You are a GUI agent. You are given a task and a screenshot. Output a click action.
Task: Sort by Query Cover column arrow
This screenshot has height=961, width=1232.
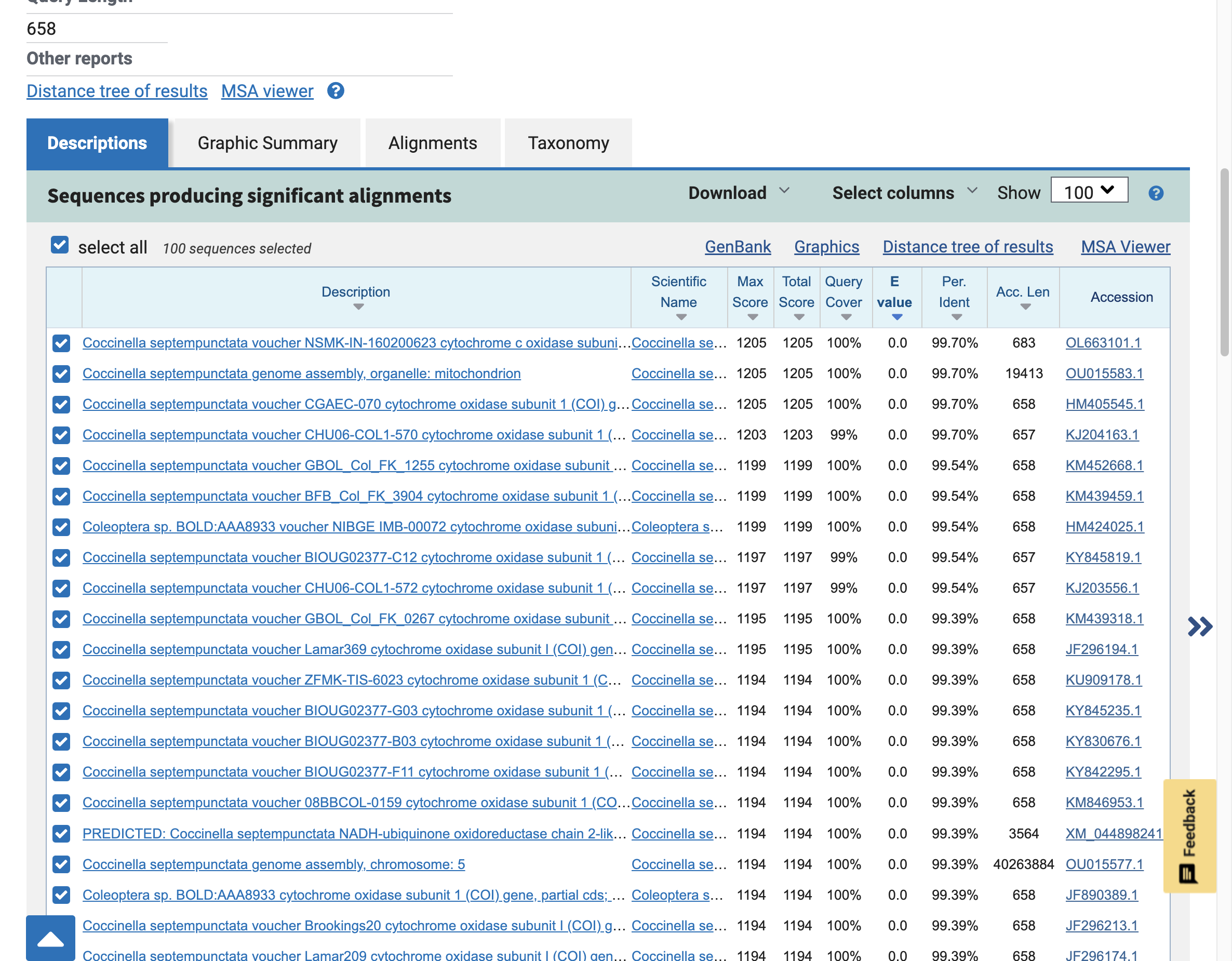[846, 317]
